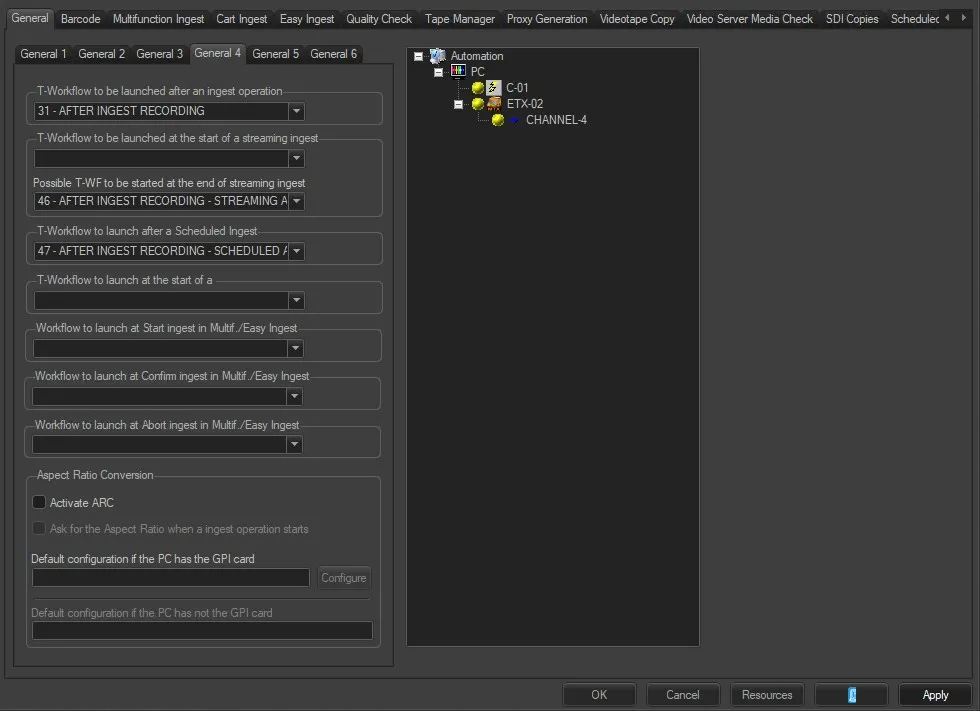Switch to the Quality Check tab
This screenshot has height=711, width=980.
(x=379, y=19)
